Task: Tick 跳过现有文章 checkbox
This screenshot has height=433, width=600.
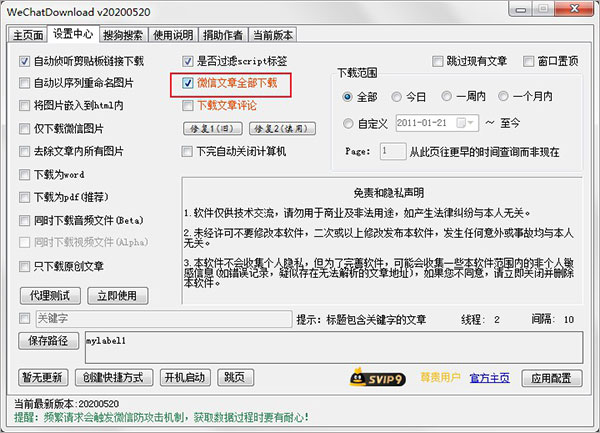Action: (437, 61)
